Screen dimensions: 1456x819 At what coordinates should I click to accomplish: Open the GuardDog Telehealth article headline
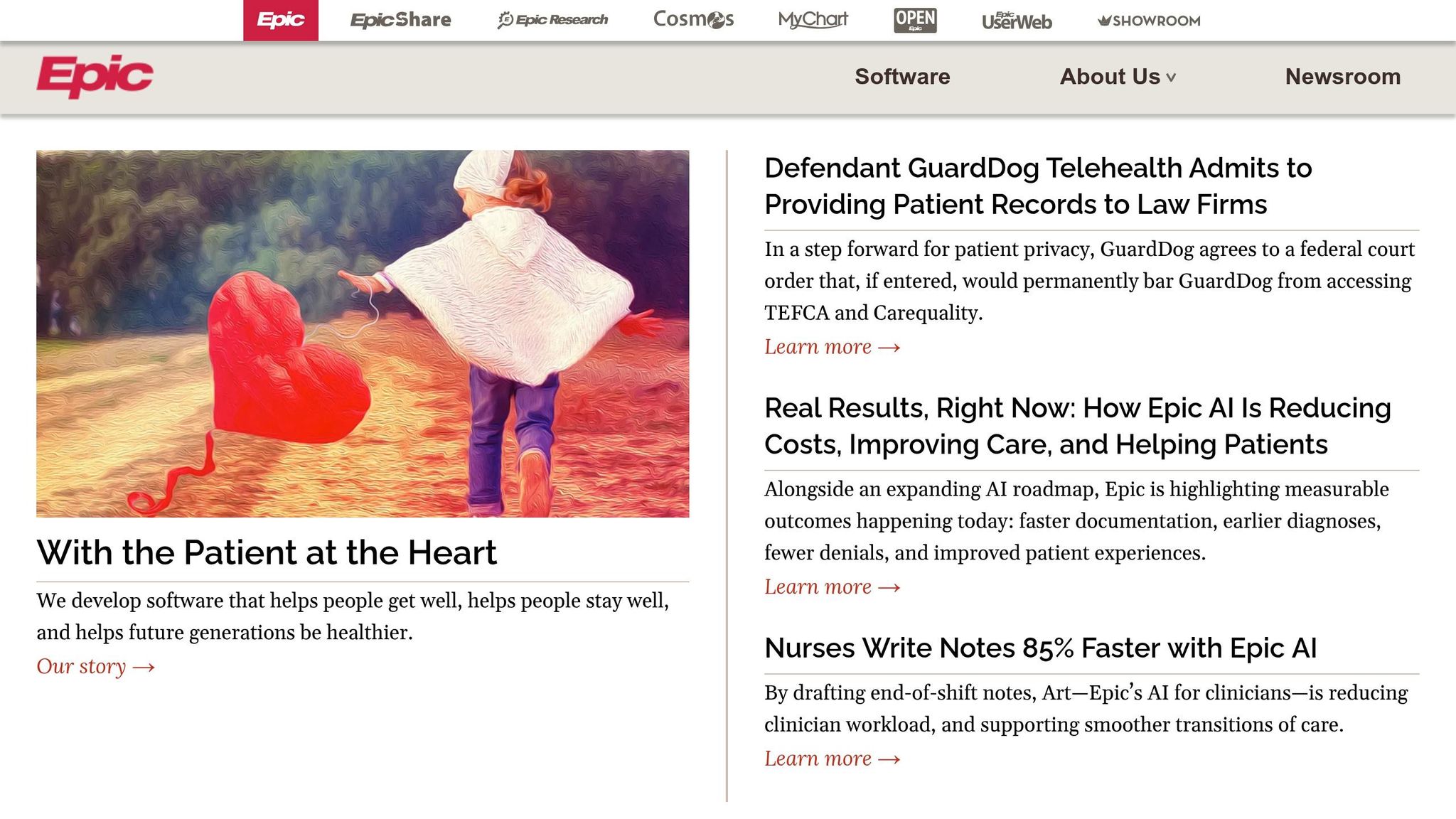point(1037,186)
